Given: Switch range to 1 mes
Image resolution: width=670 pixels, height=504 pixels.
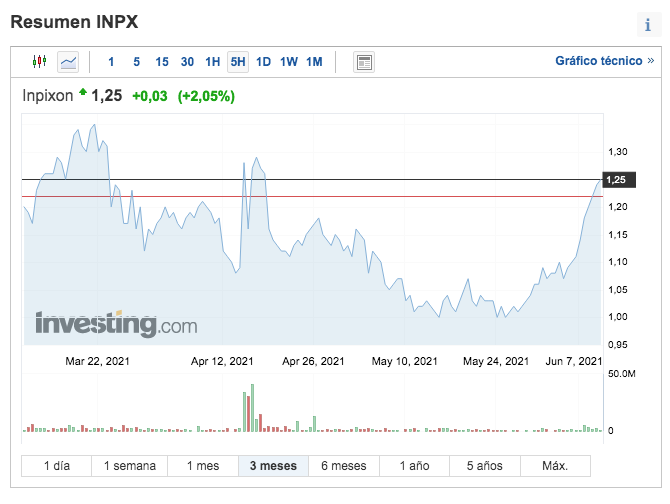Looking at the screenshot, I should pos(203,466).
